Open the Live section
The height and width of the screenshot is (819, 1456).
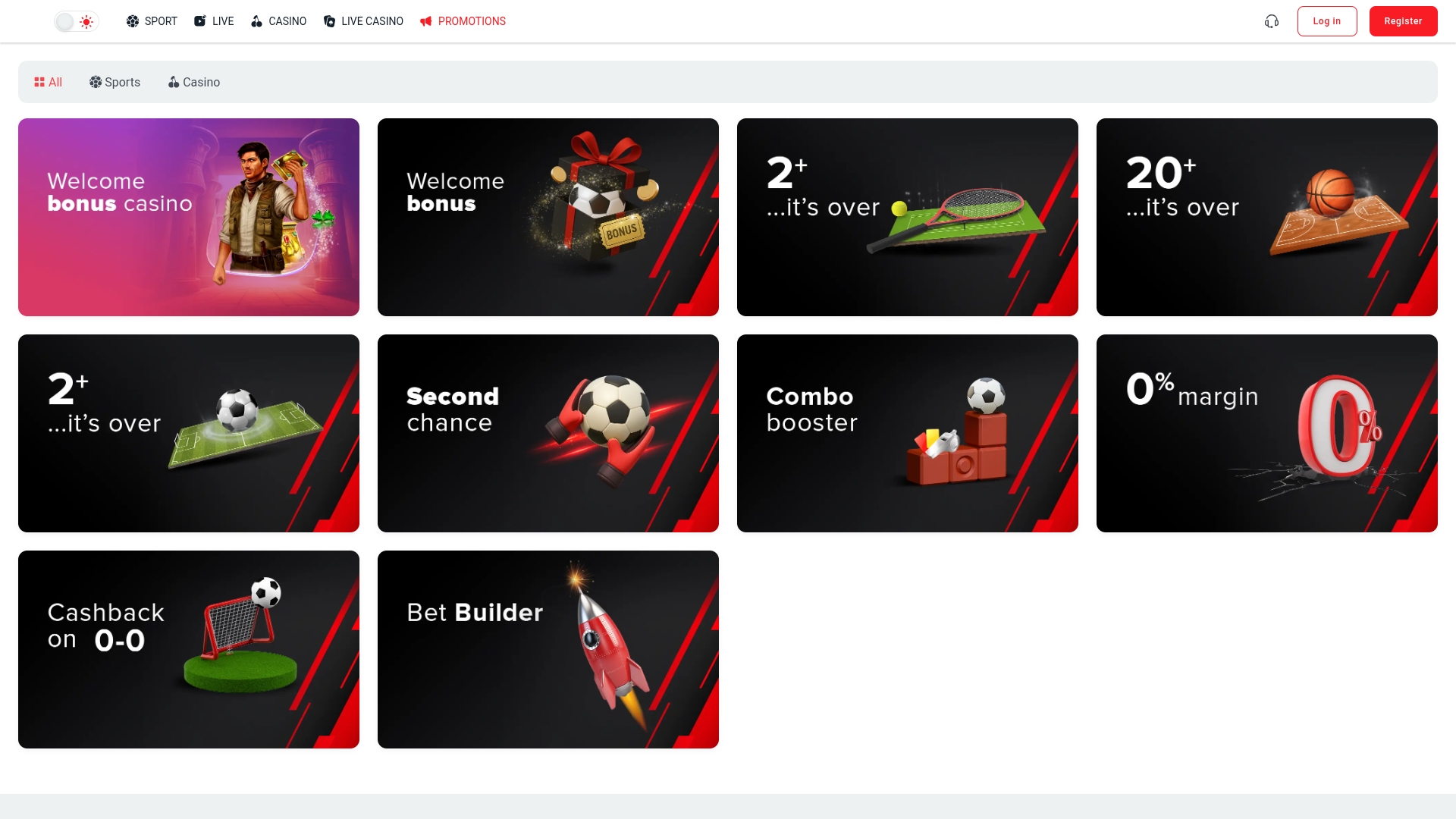214,21
